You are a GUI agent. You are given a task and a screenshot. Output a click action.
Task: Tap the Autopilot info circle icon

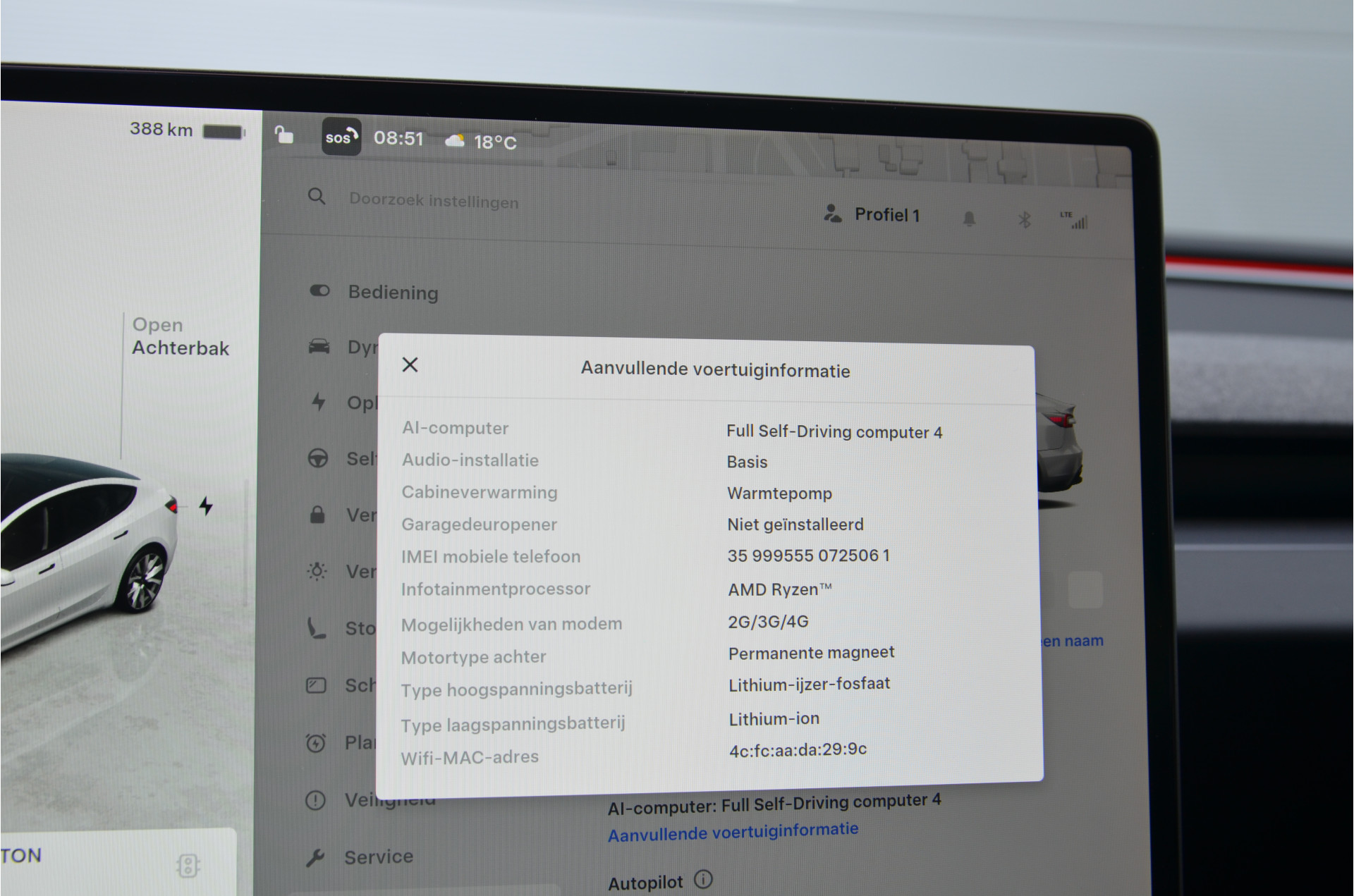[703, 879]
